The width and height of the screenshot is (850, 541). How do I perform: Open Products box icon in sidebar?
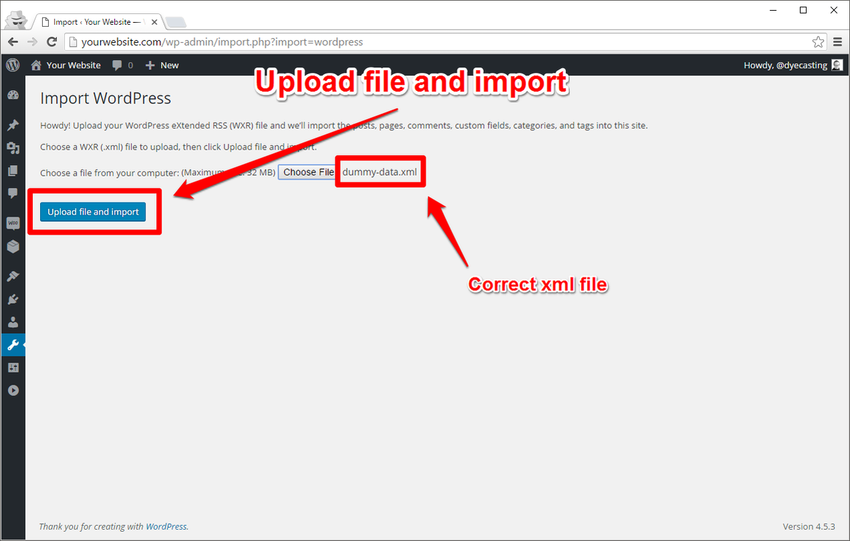click(13, 247)
